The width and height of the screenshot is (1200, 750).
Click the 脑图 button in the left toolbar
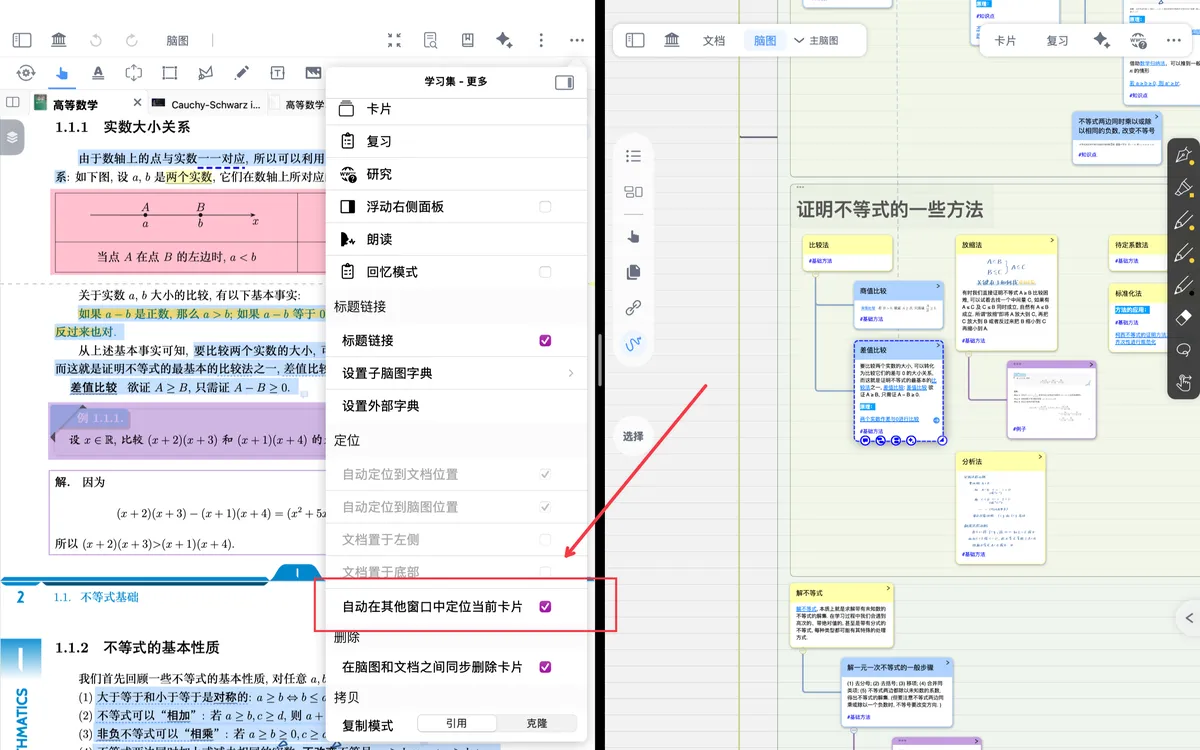177,41
